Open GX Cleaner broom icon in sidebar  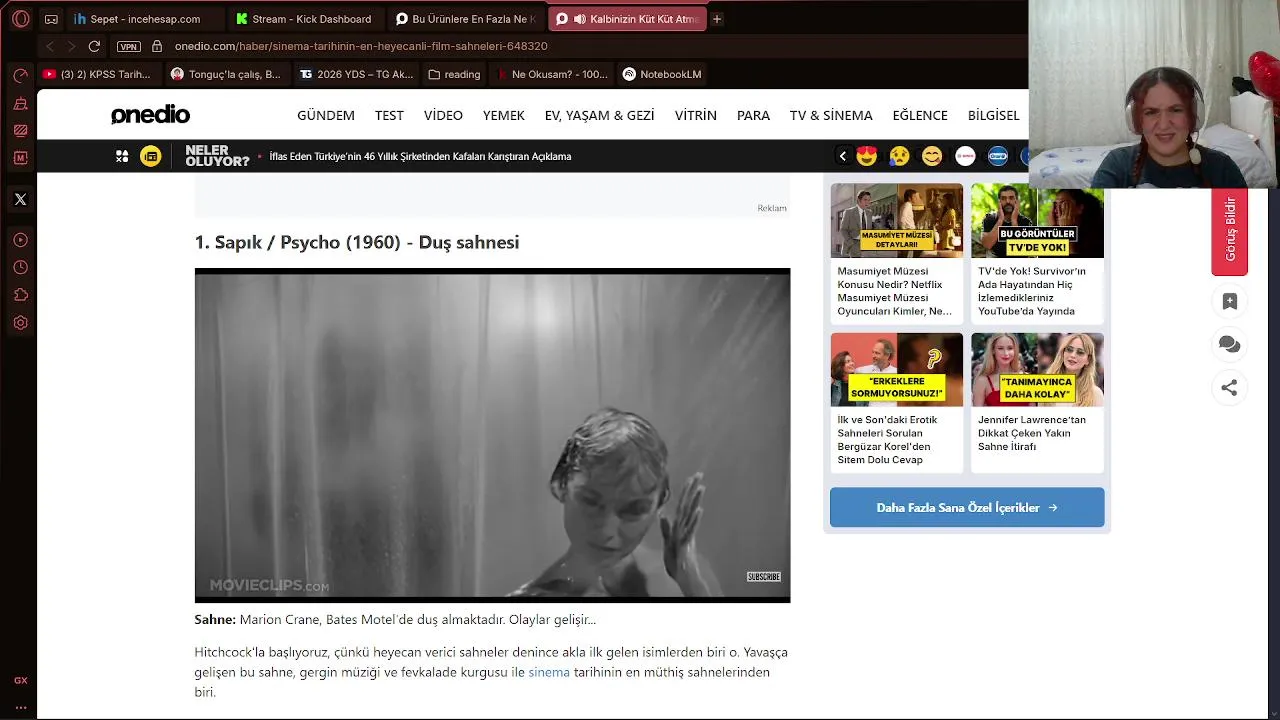coord(20,103)
